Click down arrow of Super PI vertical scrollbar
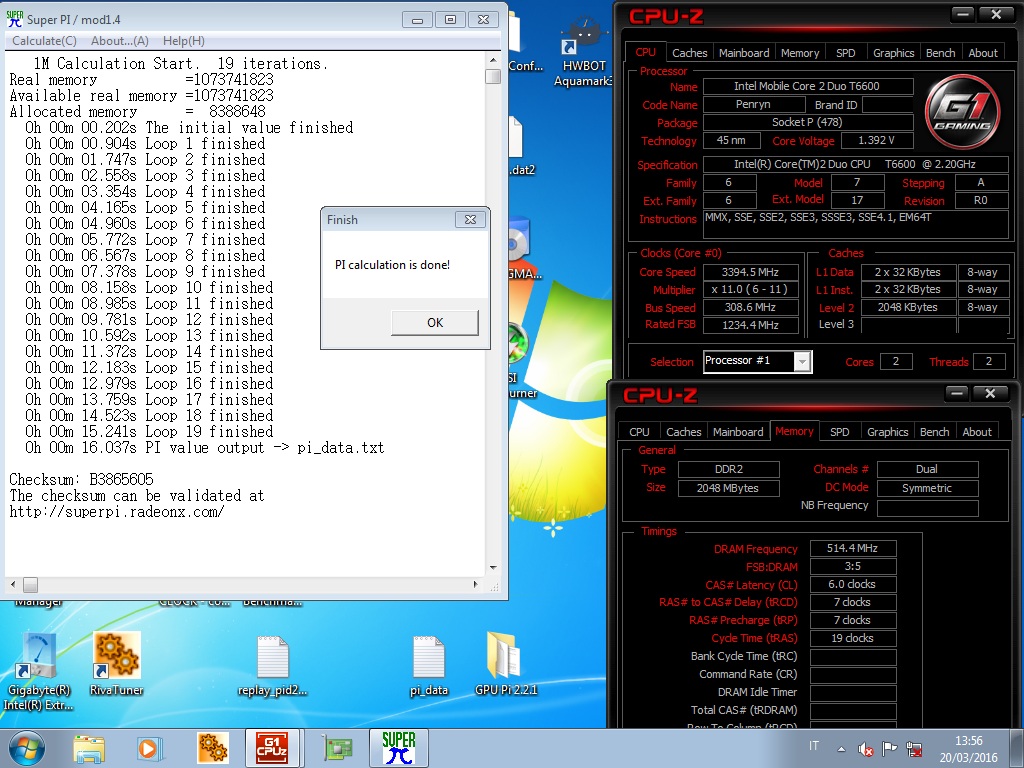The image size is (1024, 768). pyautogui.click(x=493, y=568)
